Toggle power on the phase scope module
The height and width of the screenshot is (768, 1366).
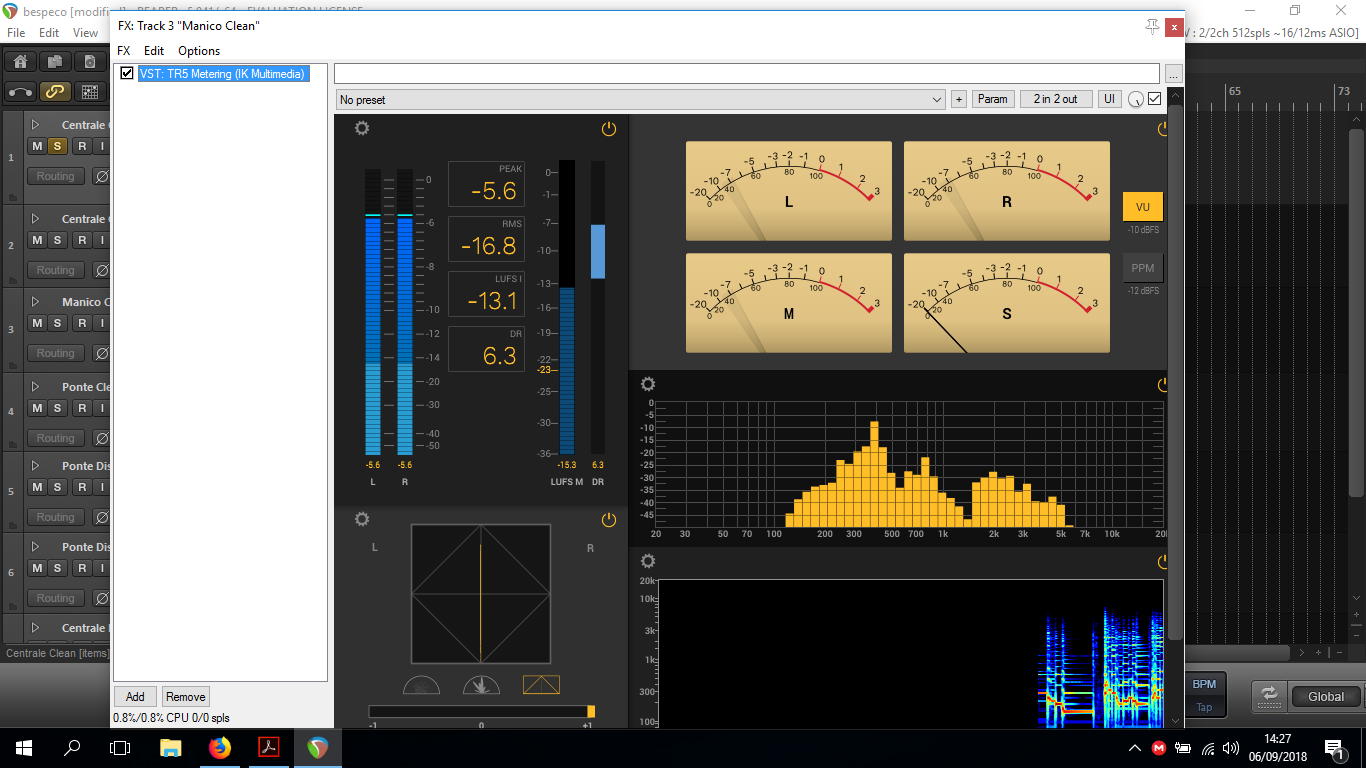point(608,520)
